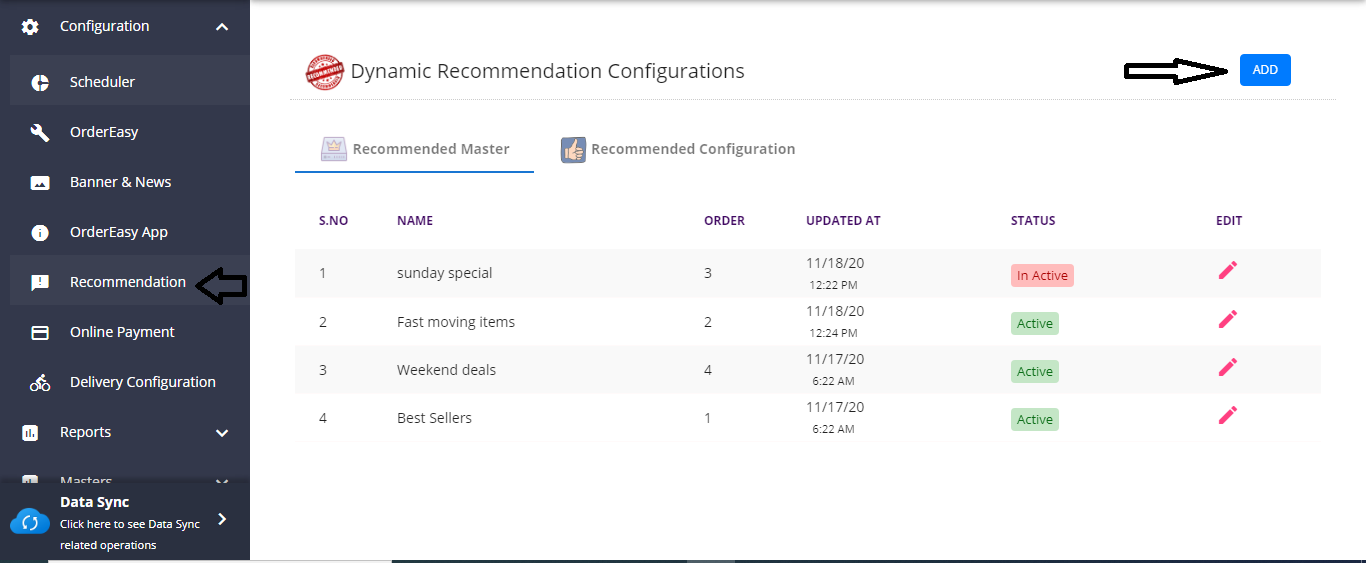The image size is (1366, 563).
Task: Go to Delivery Configuration
Action: point(142,382)
